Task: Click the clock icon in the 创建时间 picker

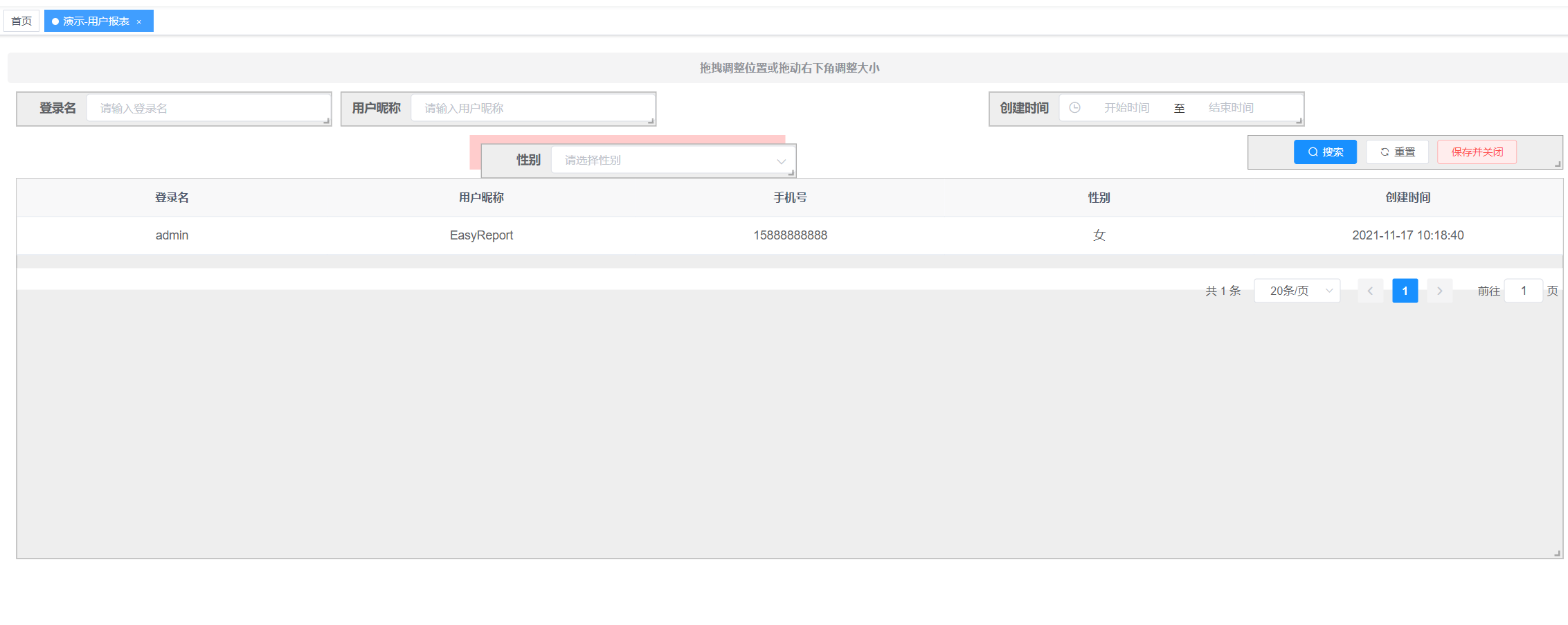Action: point(1075,108)
